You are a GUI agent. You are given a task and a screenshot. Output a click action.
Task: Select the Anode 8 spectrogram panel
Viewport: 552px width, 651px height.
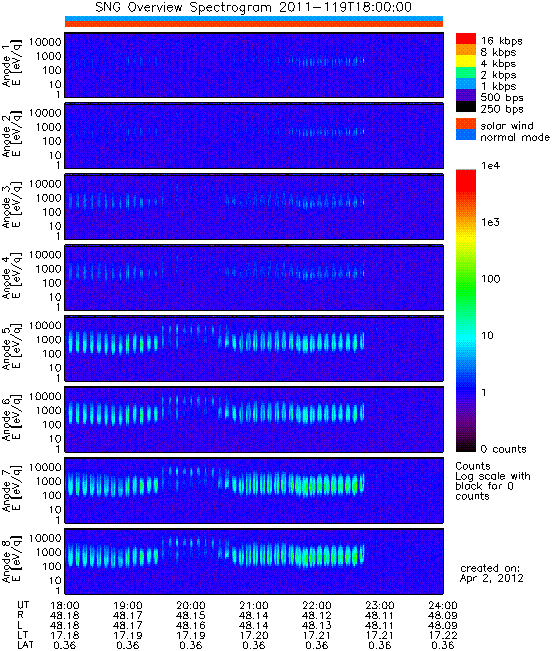coord(254,561)
